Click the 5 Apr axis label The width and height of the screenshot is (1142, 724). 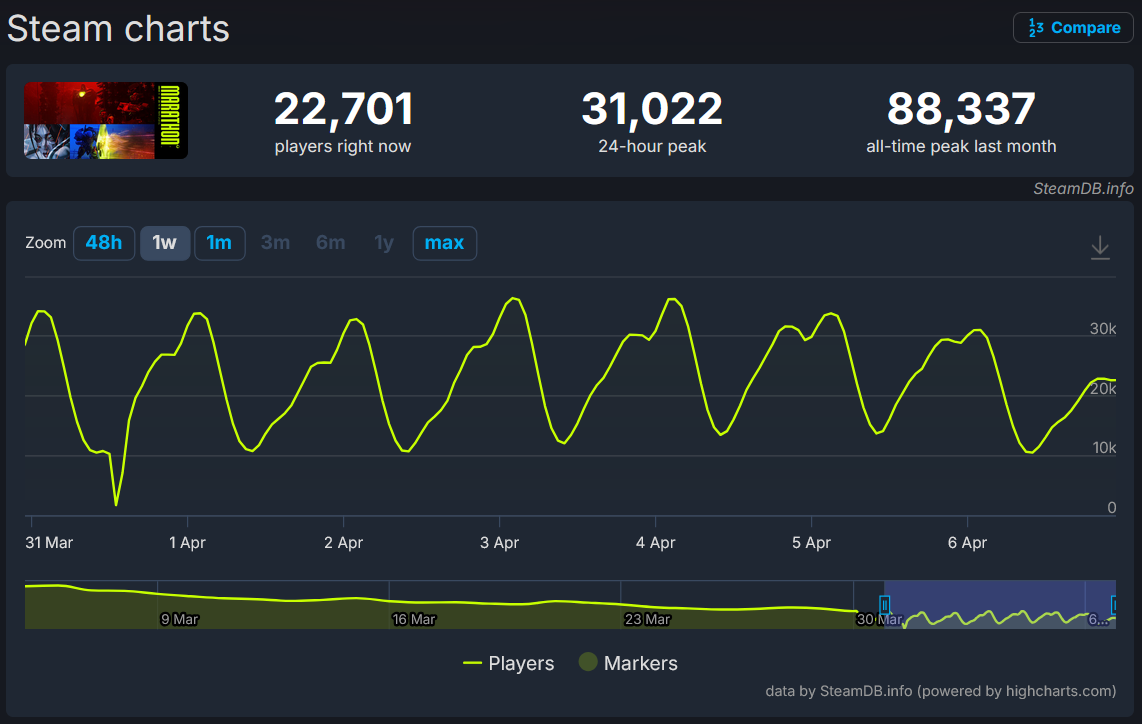(x=811, y=543)
